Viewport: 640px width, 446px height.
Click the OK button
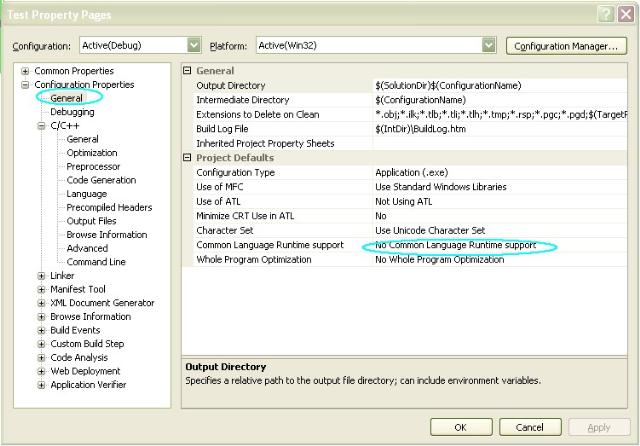461,427
